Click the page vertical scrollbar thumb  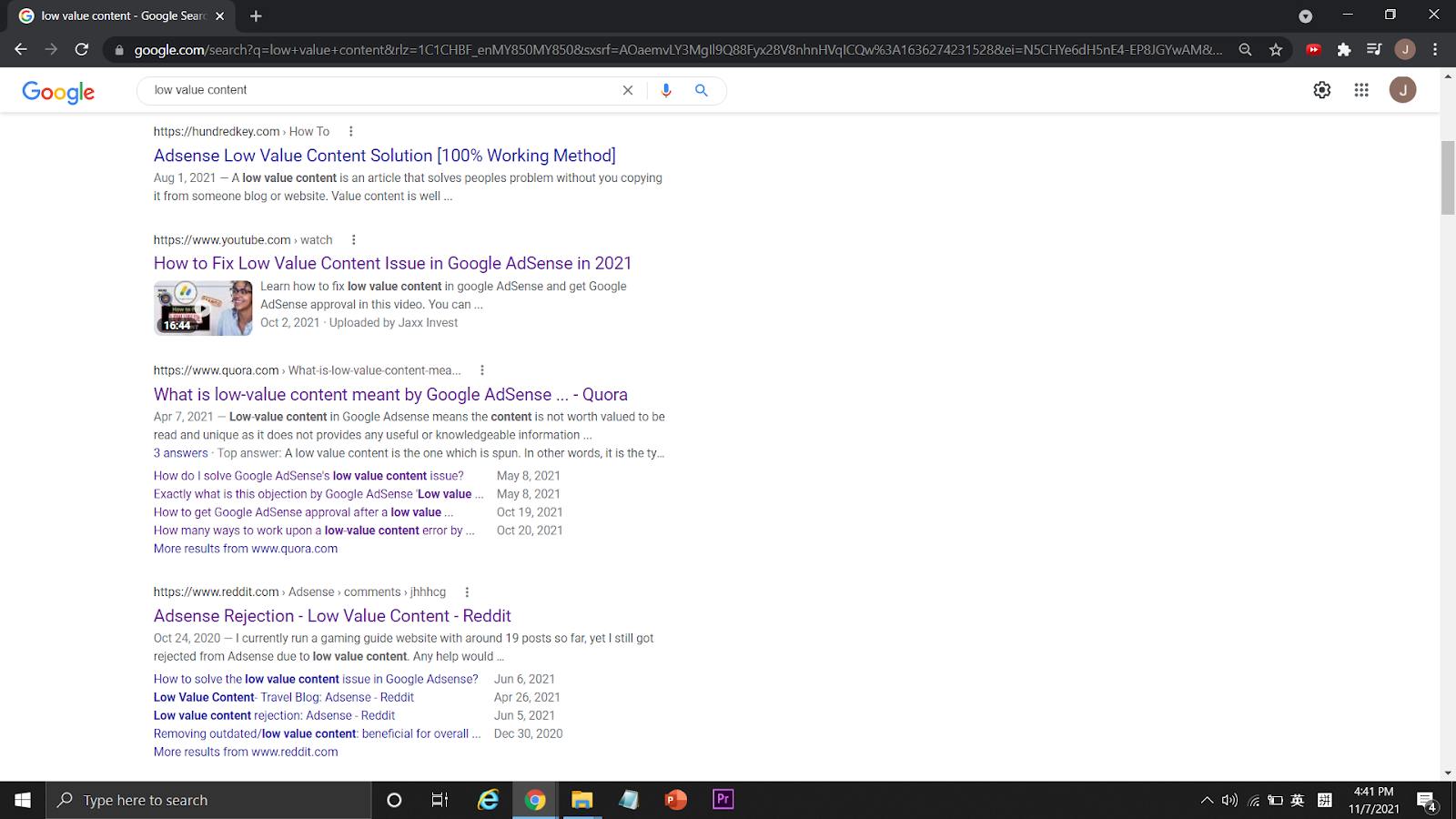[1448, 177]
